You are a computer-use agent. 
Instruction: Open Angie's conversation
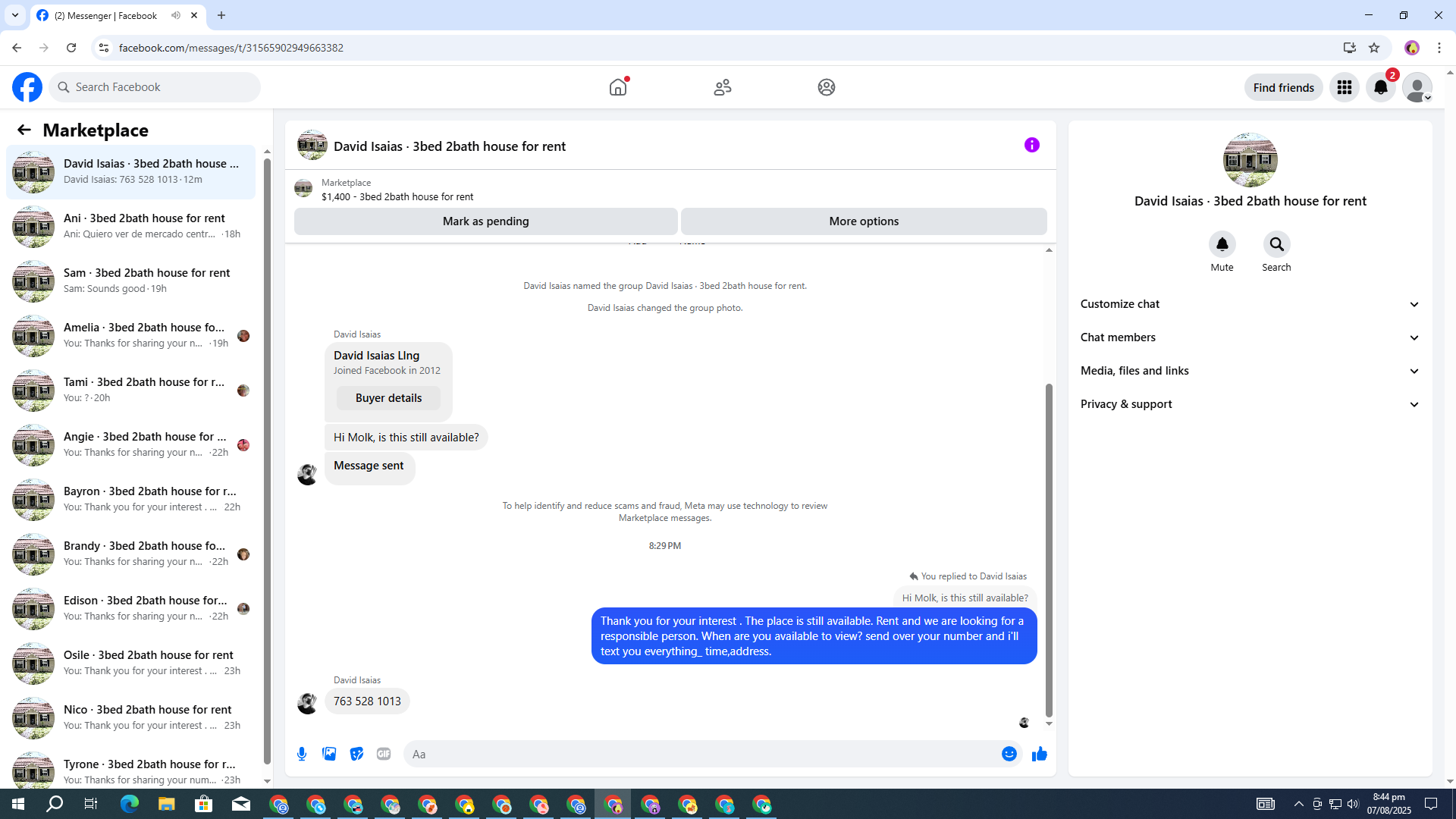pyautogui.click(x=130, y=445)
